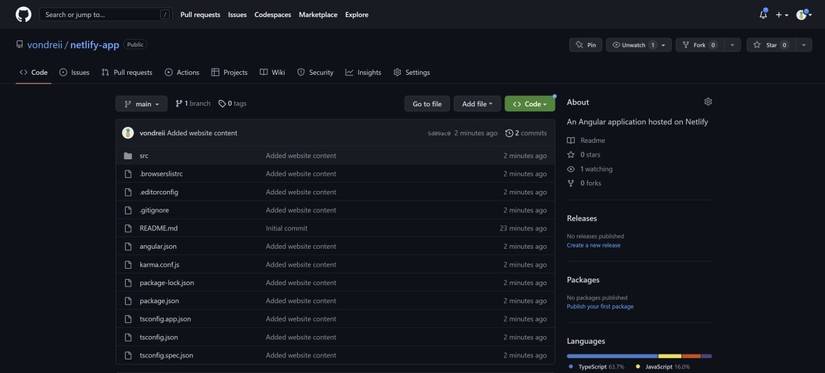Fork the repository
Screen dimensions: 825x373
point(700,45)
